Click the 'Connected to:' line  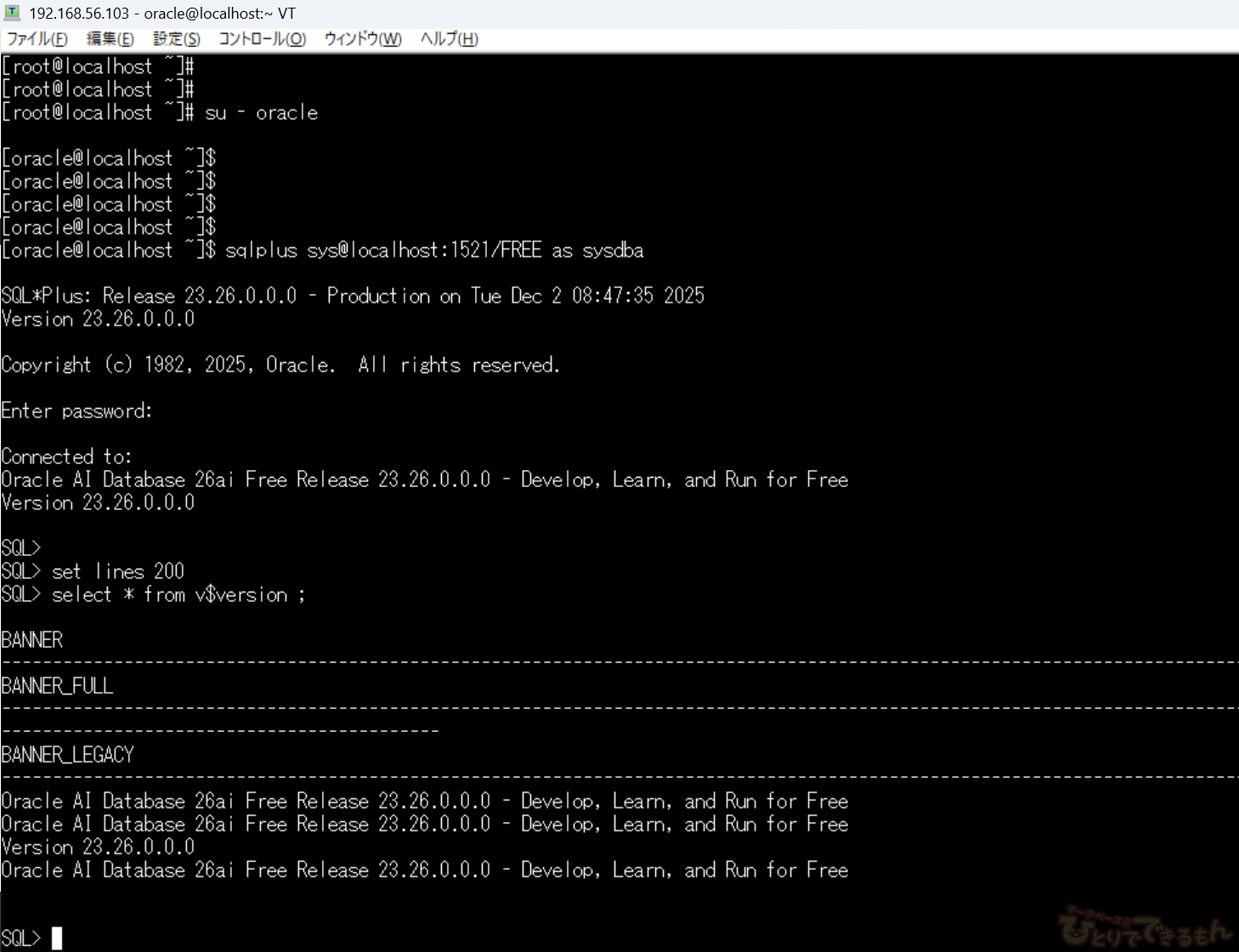point(66,457)
